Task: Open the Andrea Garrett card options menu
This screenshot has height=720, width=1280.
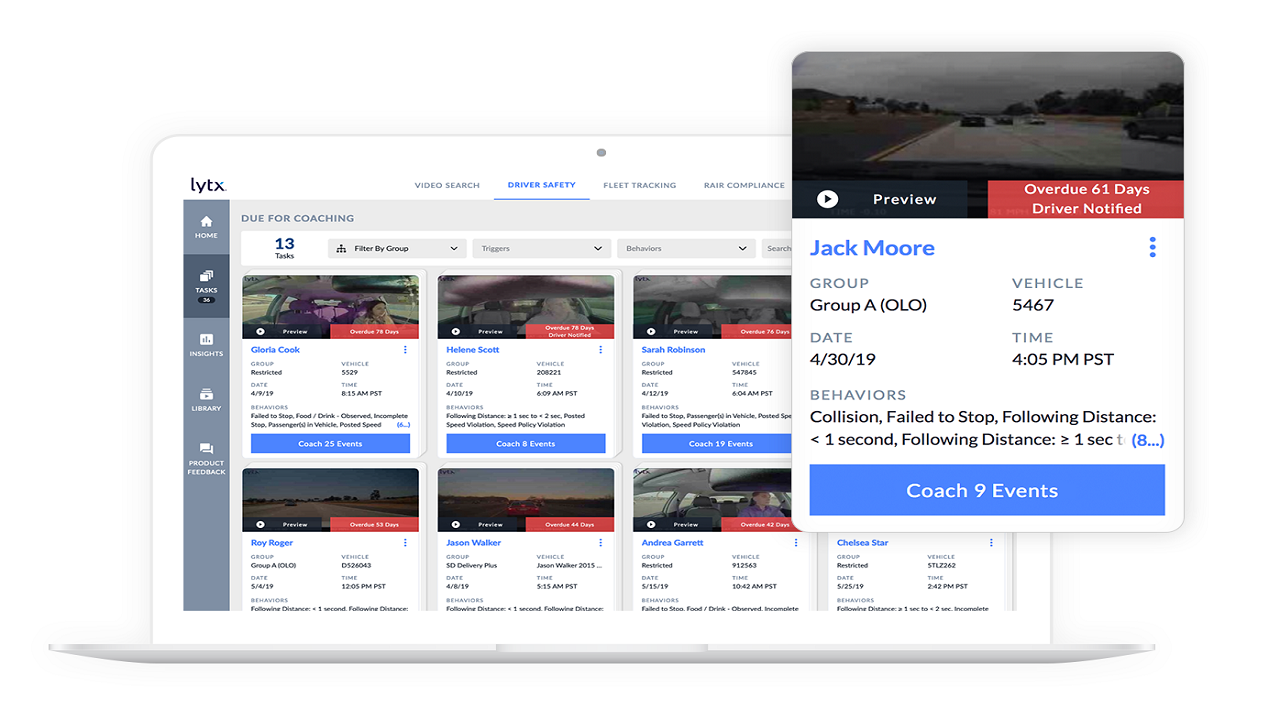Action: coord(796,543)
